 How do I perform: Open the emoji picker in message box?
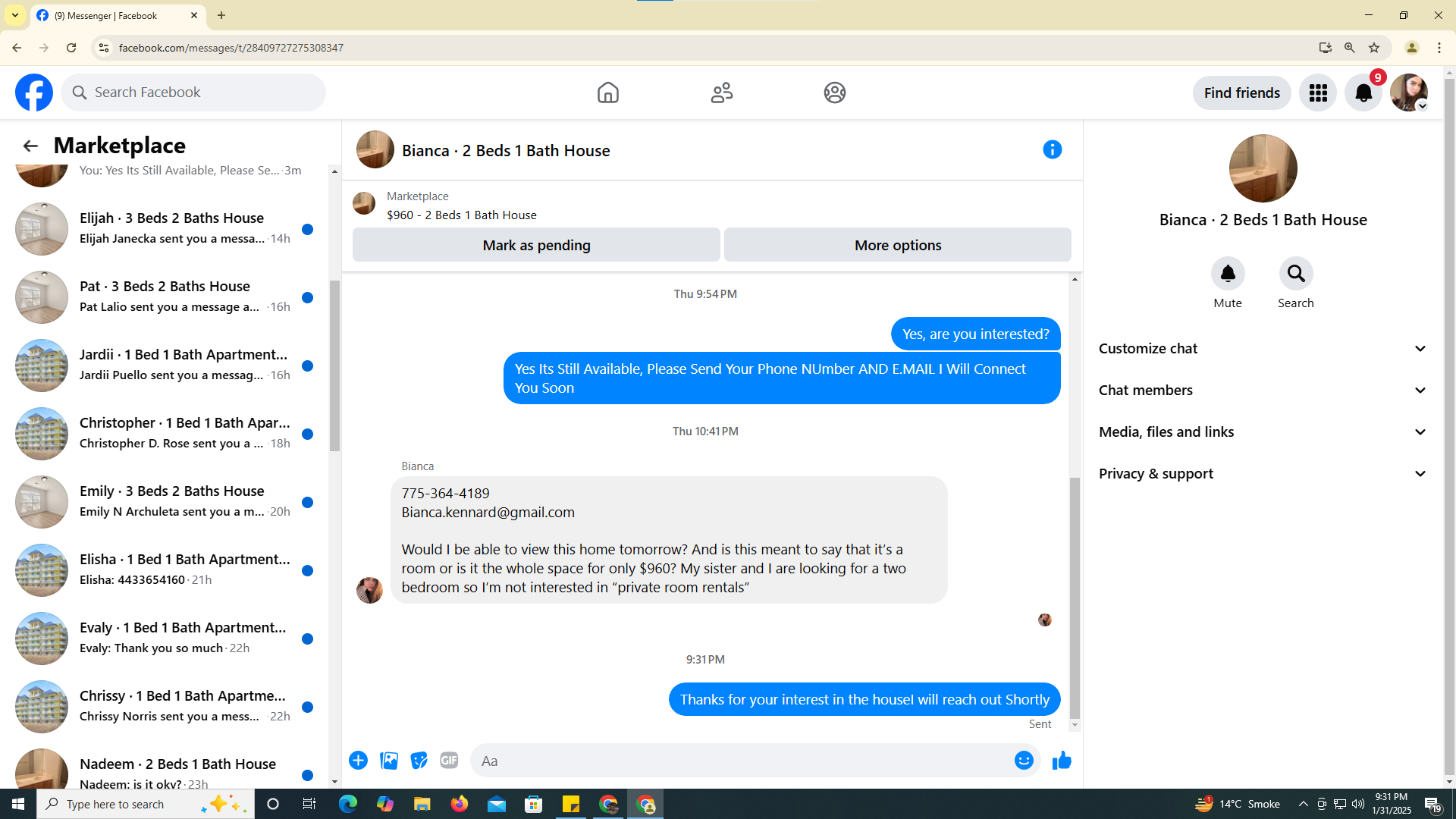point(1024,761)
